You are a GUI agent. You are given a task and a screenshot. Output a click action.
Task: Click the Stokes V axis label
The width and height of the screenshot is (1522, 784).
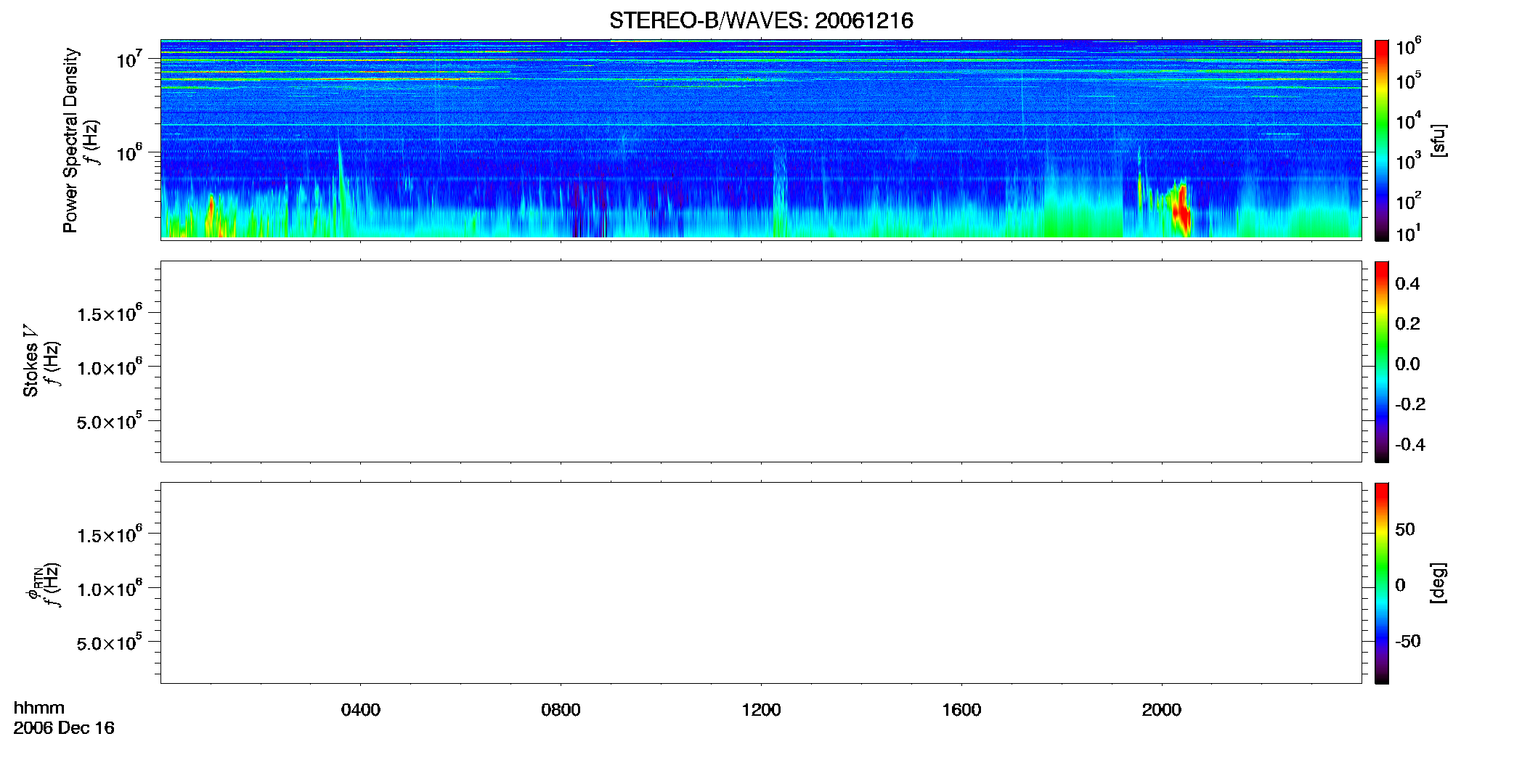tap(30, 361)
